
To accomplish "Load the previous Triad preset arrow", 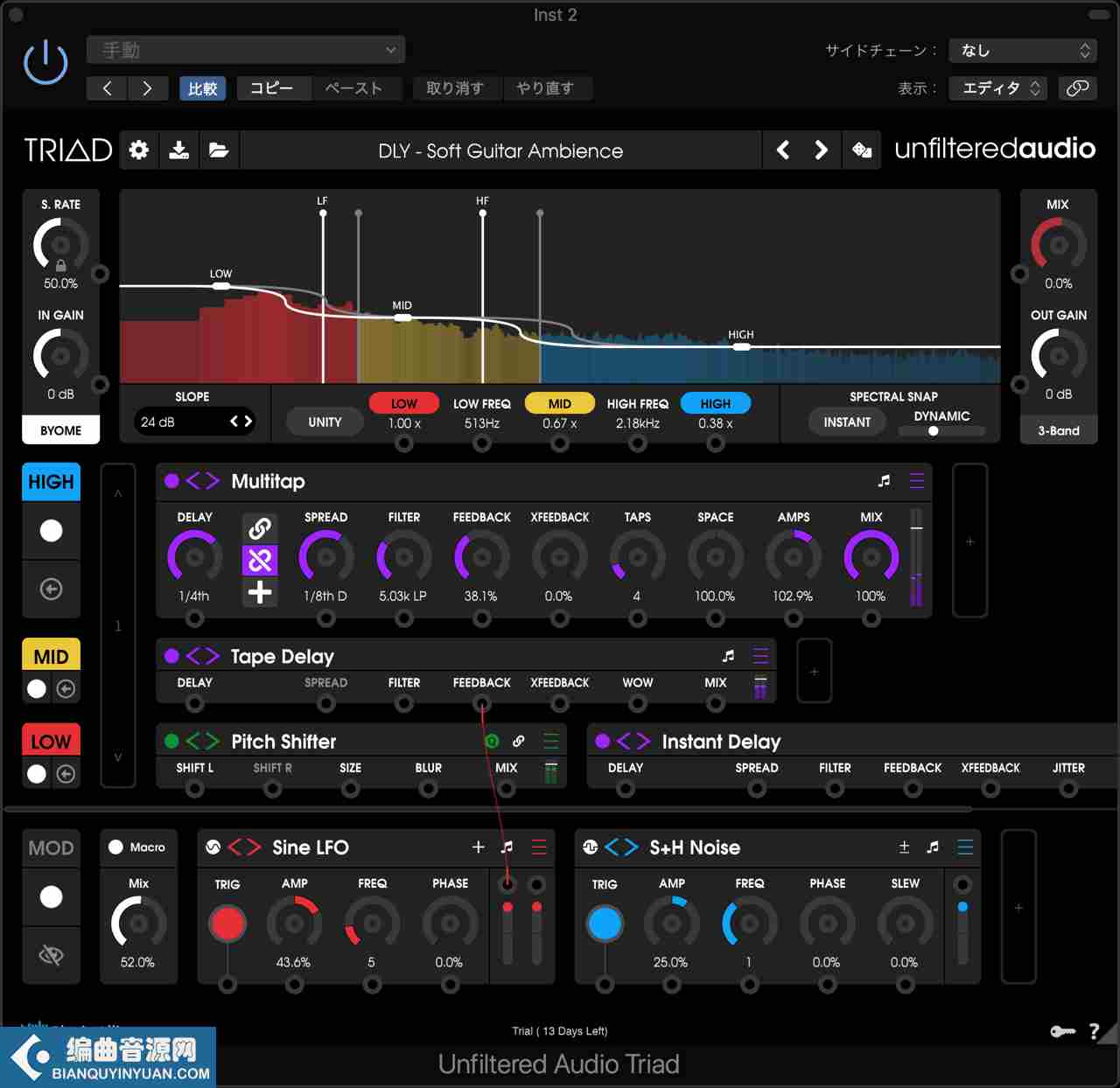I will point(783,150).
